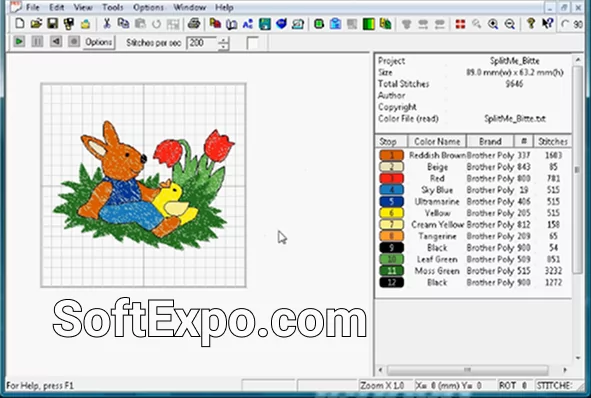Open the Tools menu
591x398 pixels.
click(113, 7)
